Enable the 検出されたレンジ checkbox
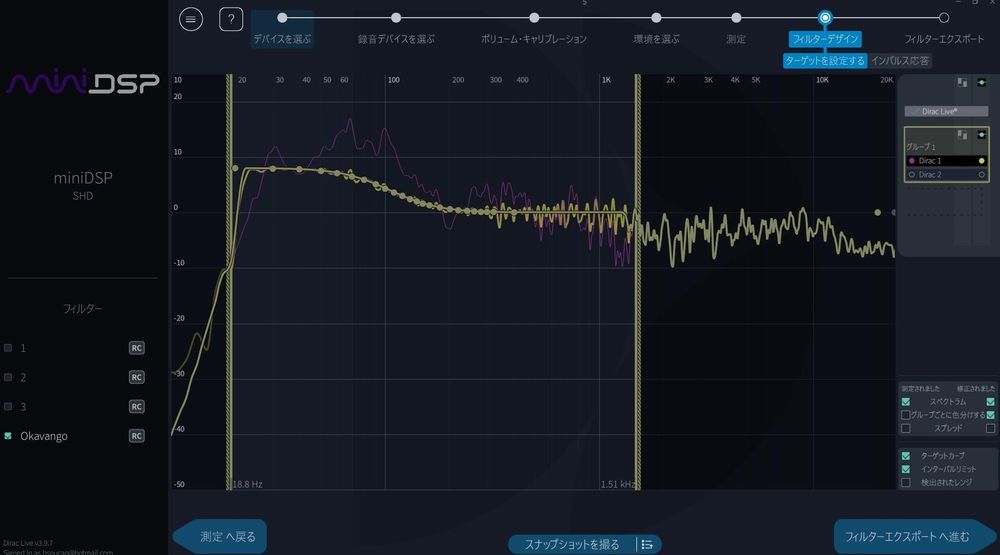The height and width of the screenshot is (555, 1000). point(906,482)
